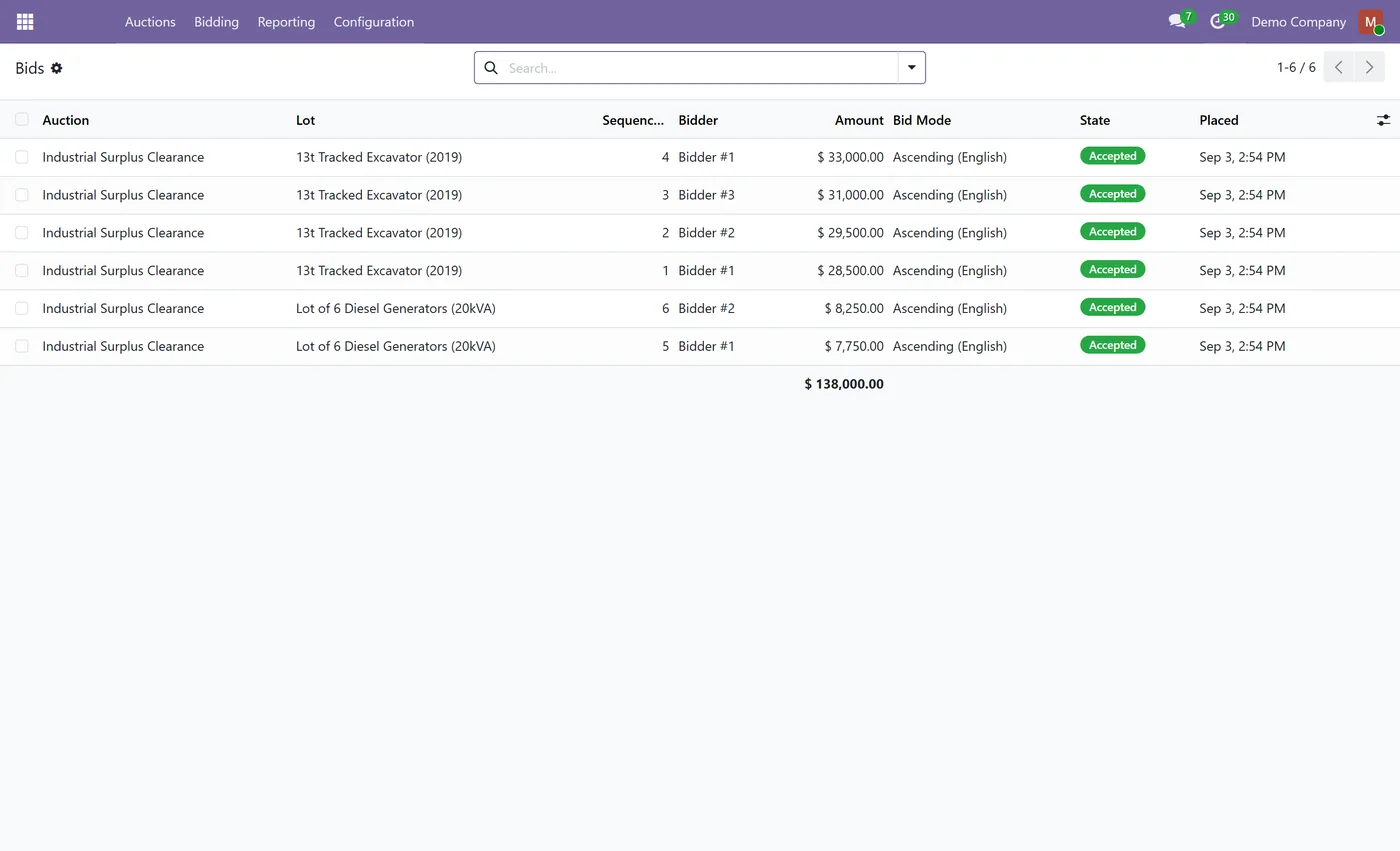Screen dimensions: 1400x851
Task: Open the Bidder #3 bid row
Action: (x=700, y=195)
